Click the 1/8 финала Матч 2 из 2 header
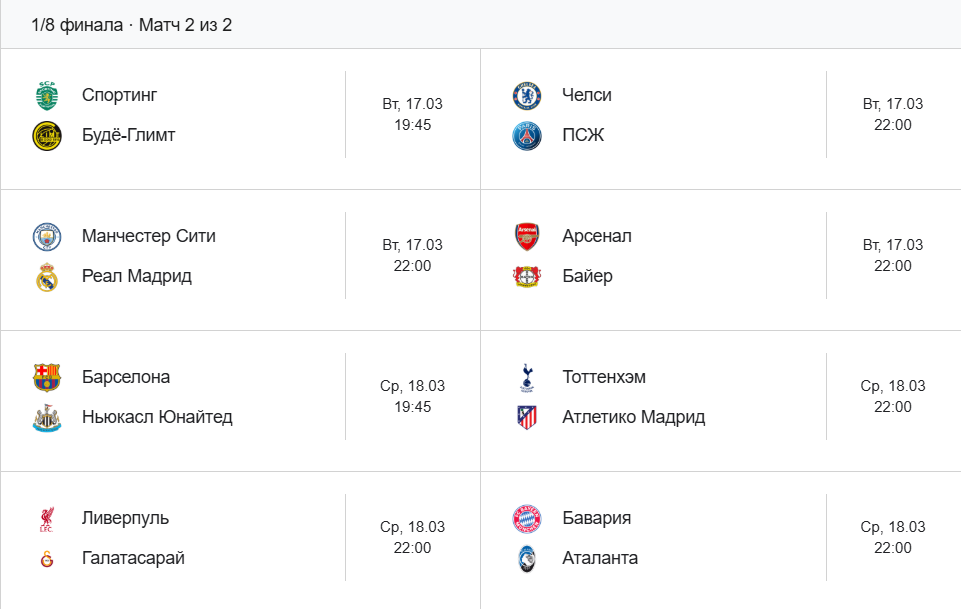This screenshot has width=961, height=609. pyautogui.click(x=131, y=24)
